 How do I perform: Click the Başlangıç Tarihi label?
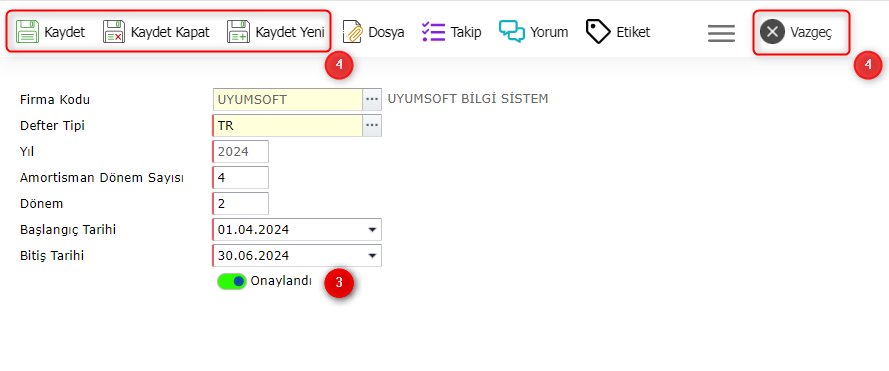[x=68, y=230]
